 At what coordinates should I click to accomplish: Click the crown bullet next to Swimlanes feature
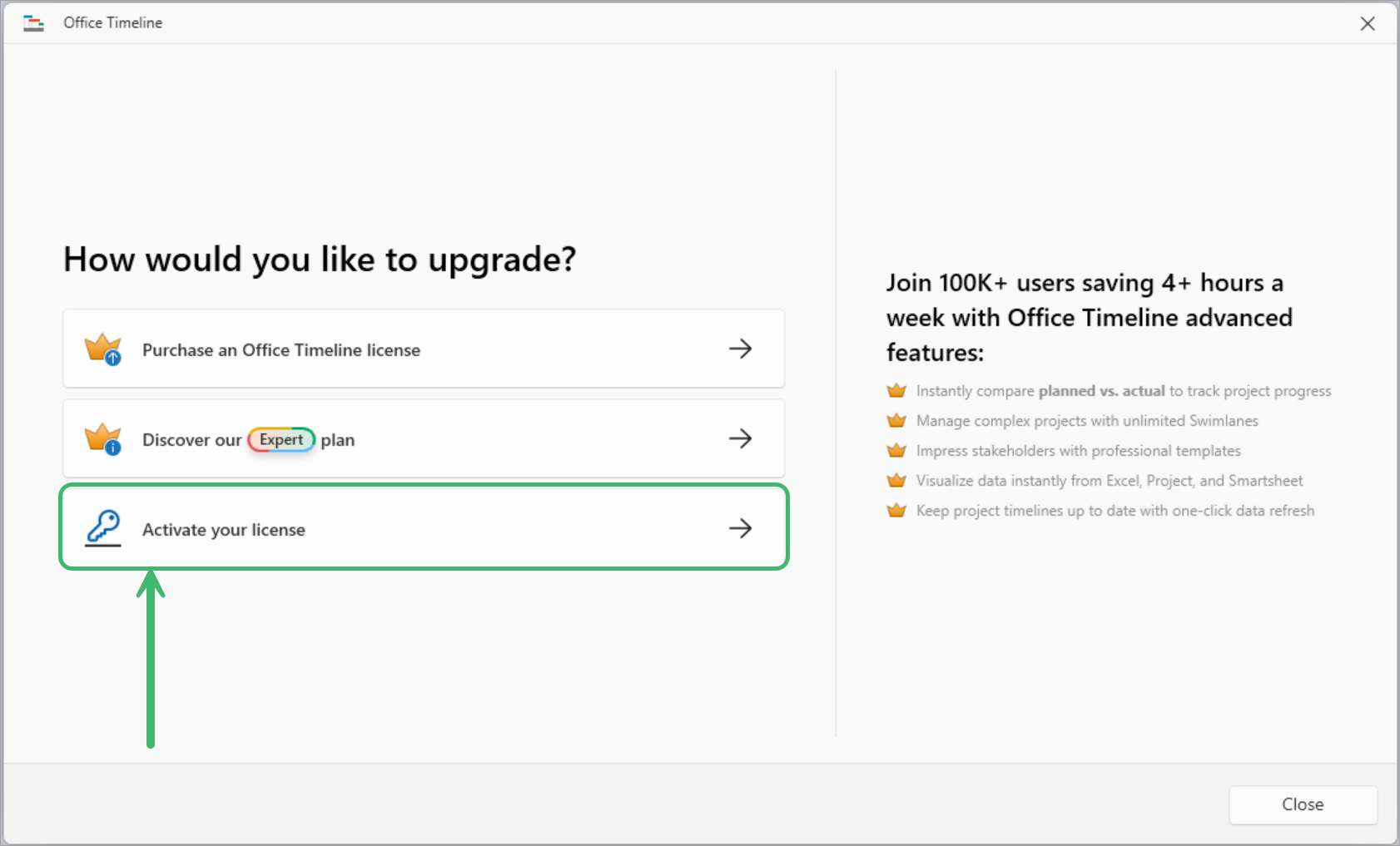[896, 420]
